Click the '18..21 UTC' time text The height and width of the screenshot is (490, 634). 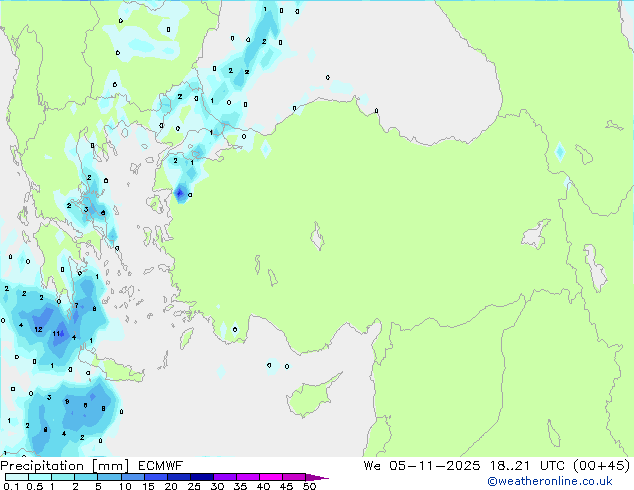pos(526,466)
